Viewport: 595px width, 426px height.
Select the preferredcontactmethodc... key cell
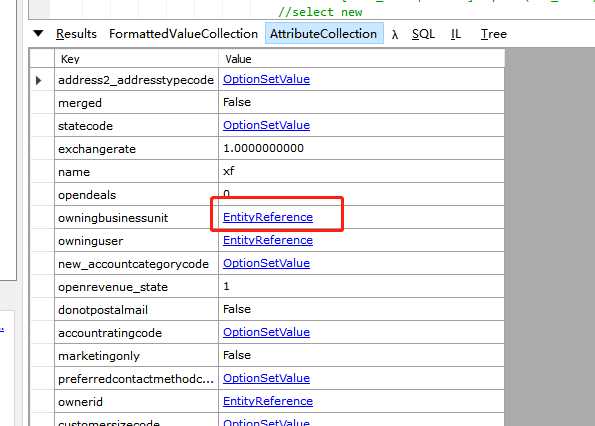tap(137, 379)
